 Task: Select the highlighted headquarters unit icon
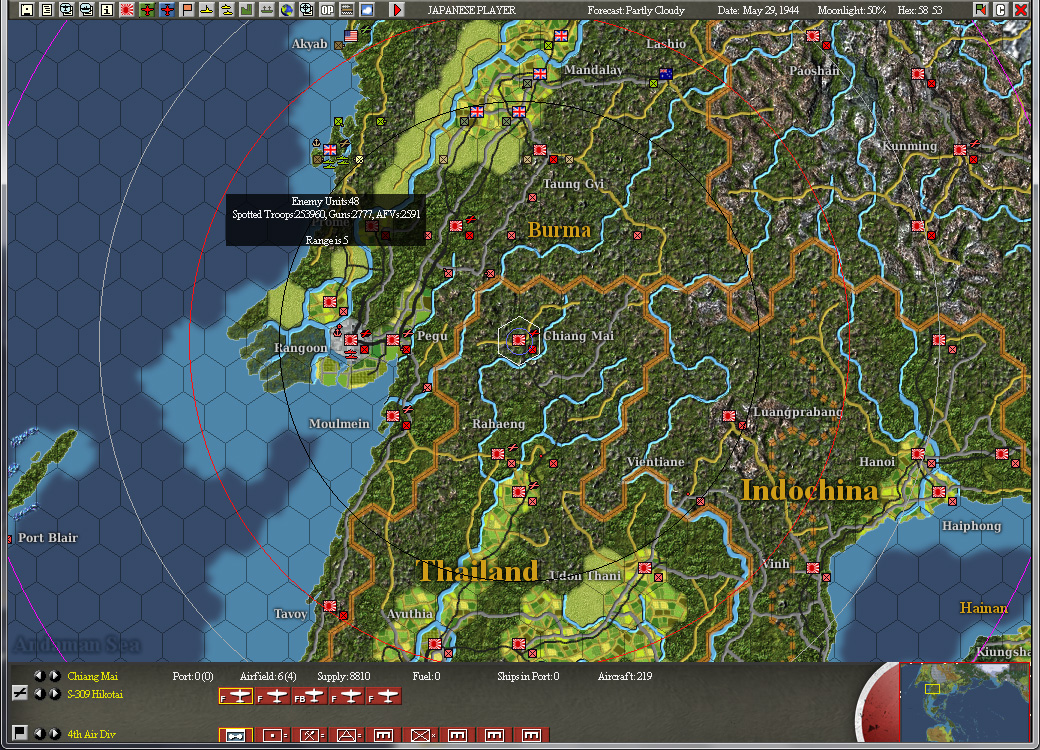(236, 735)
